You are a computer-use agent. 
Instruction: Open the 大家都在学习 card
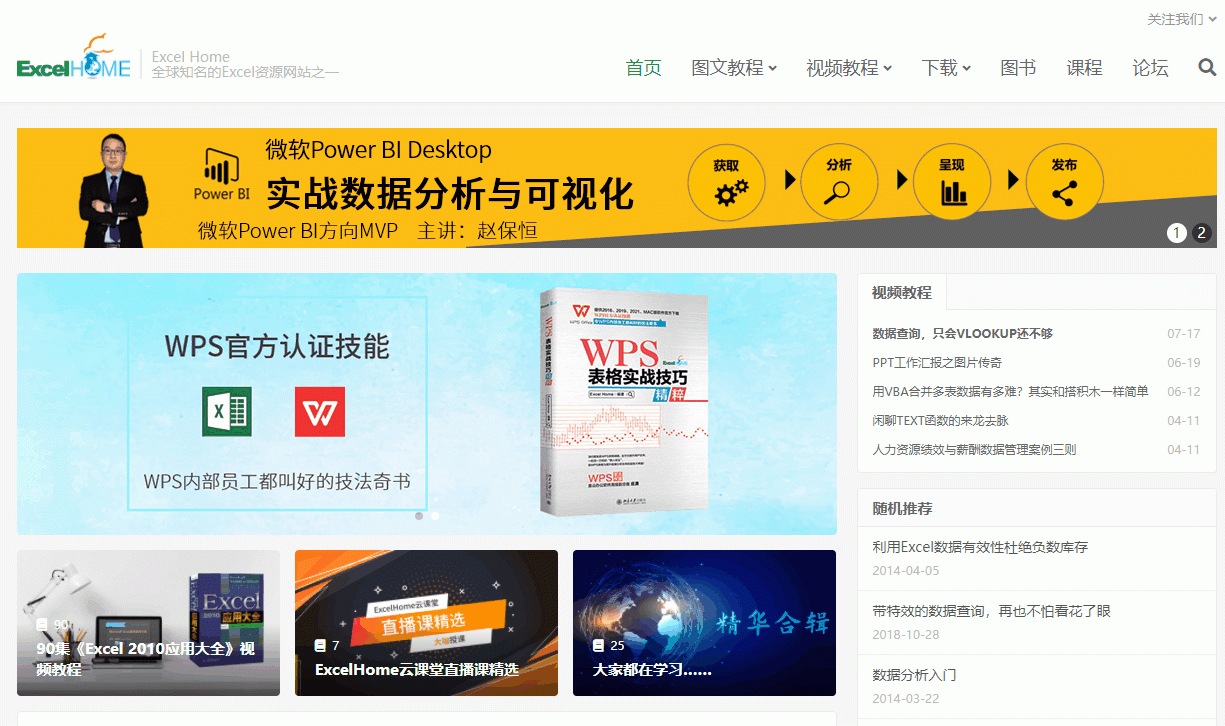[x=704, y=623]
